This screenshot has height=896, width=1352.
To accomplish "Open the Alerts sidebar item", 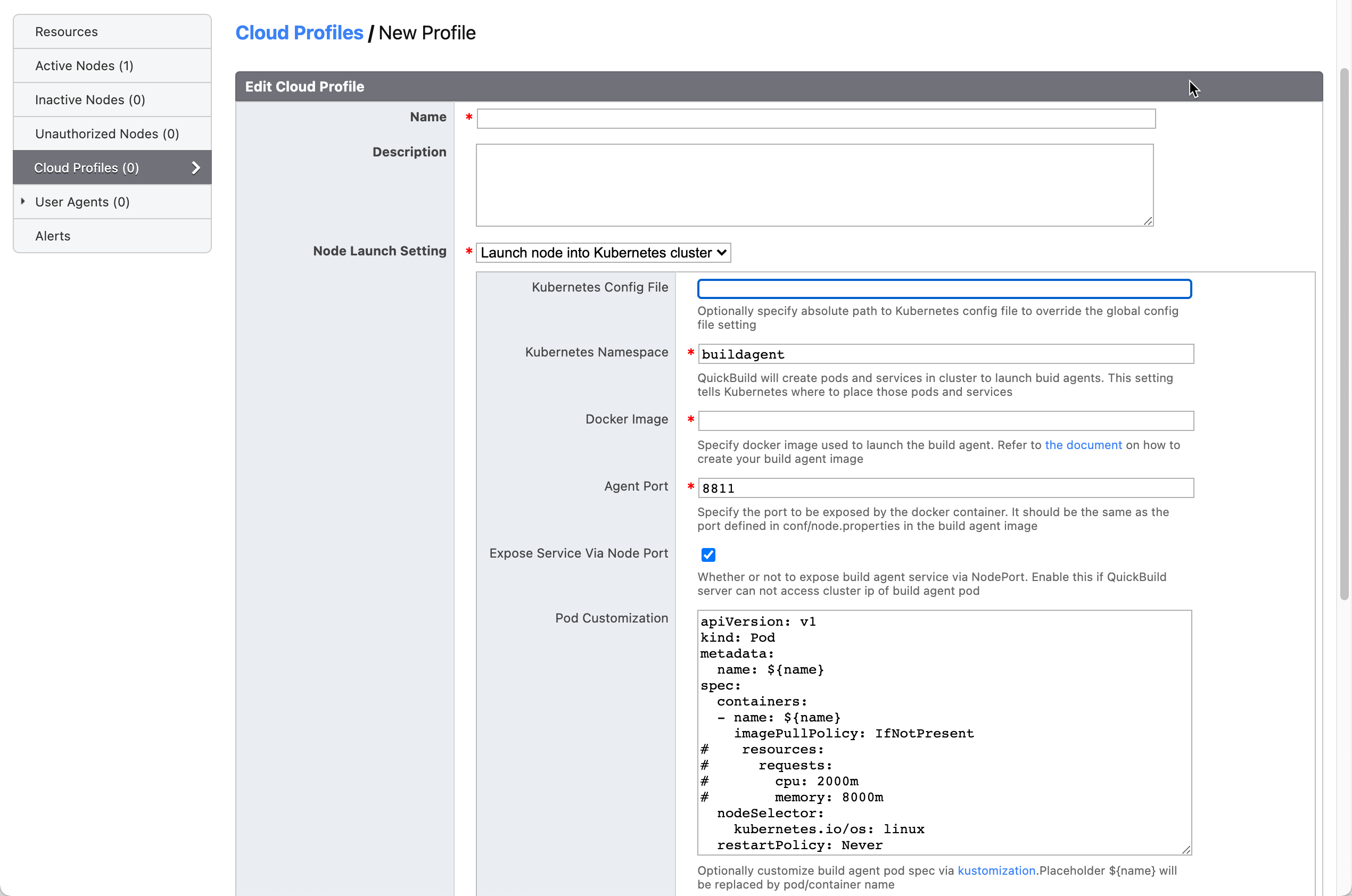I will (112, 235).
